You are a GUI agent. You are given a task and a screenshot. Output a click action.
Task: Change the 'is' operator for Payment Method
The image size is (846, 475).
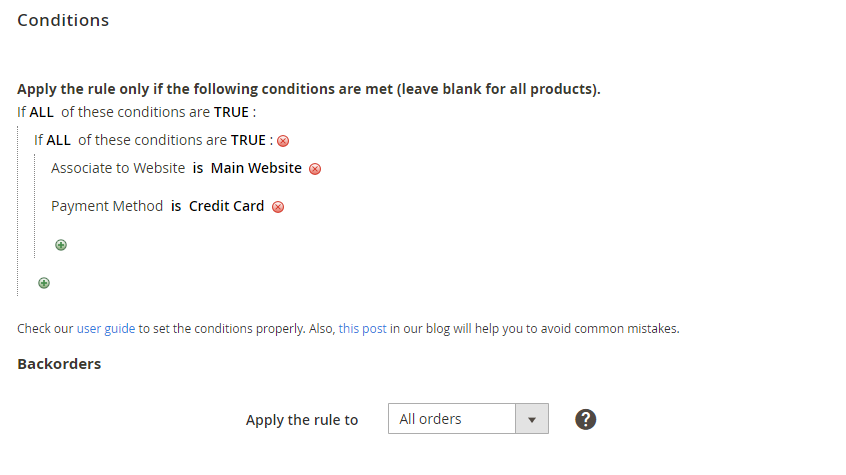(176, 206)
